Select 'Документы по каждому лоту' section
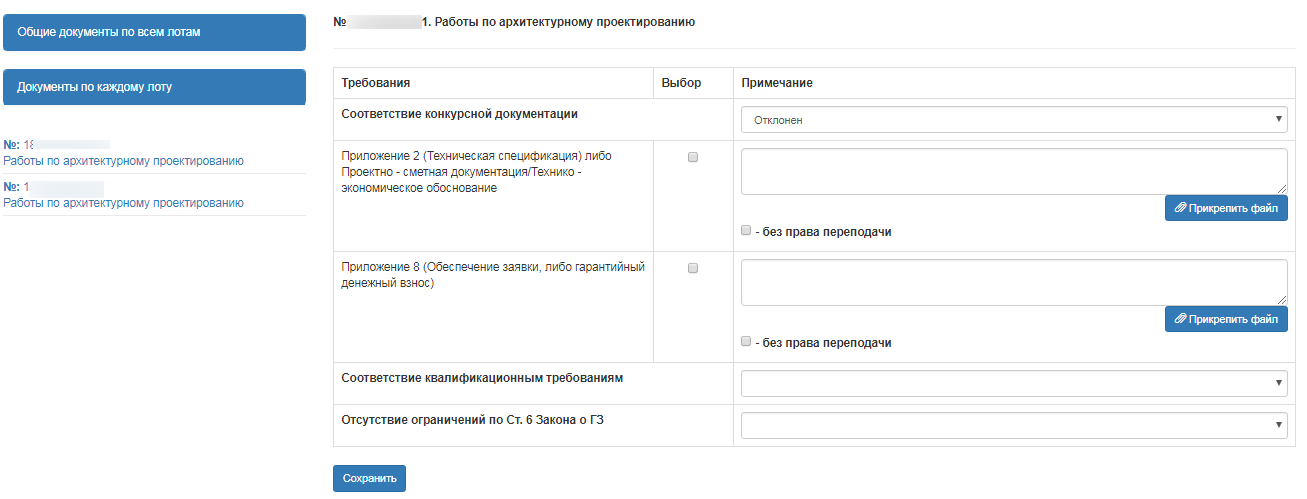This screenshot has width=1307, height=499. (155, 87)
